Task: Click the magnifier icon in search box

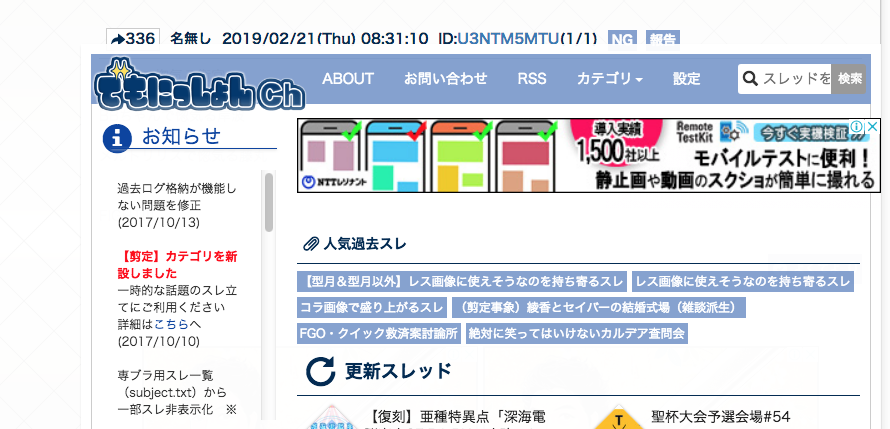Action: pos(750,78)
